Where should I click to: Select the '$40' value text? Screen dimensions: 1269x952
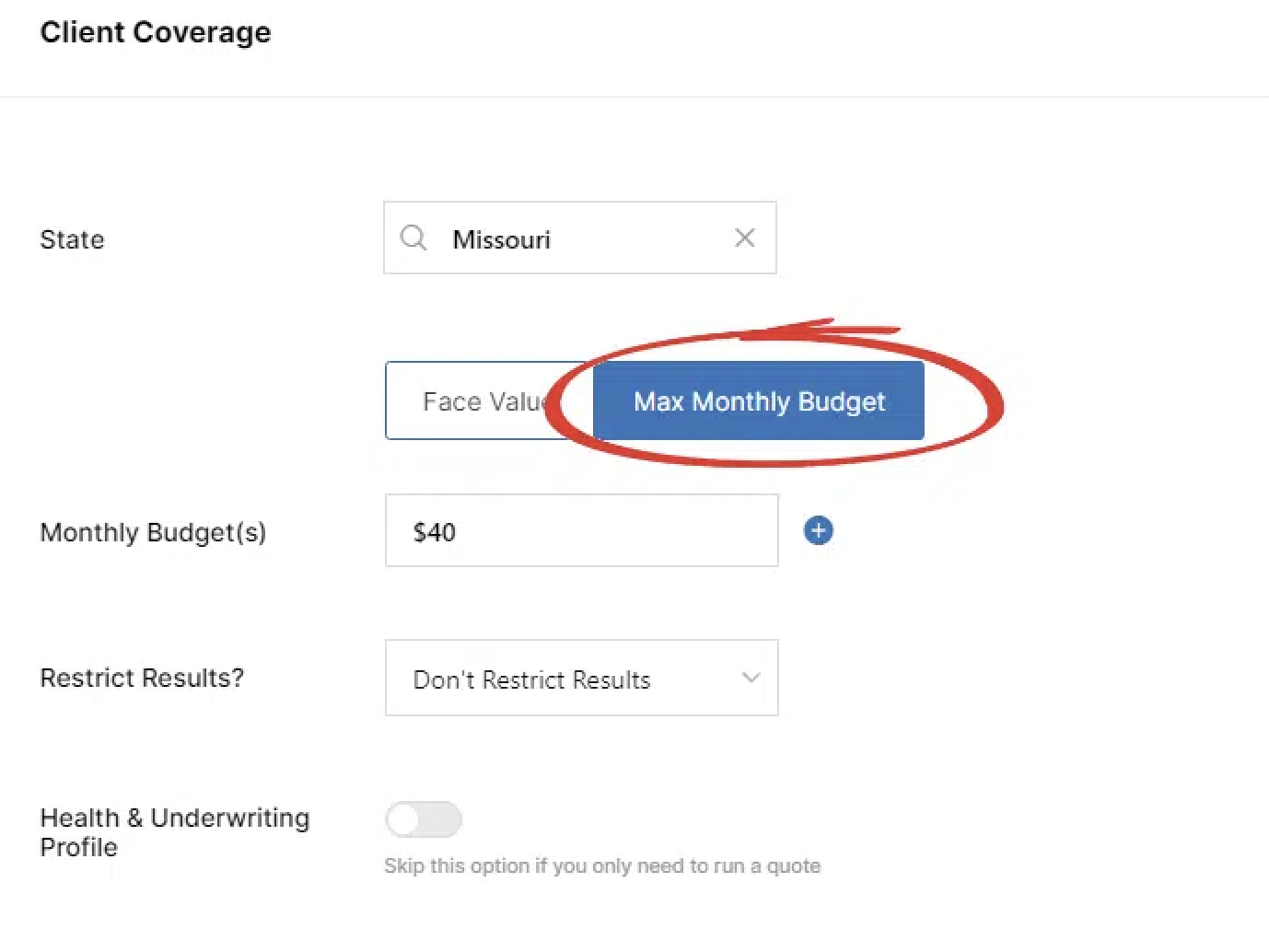click(434, 532)
